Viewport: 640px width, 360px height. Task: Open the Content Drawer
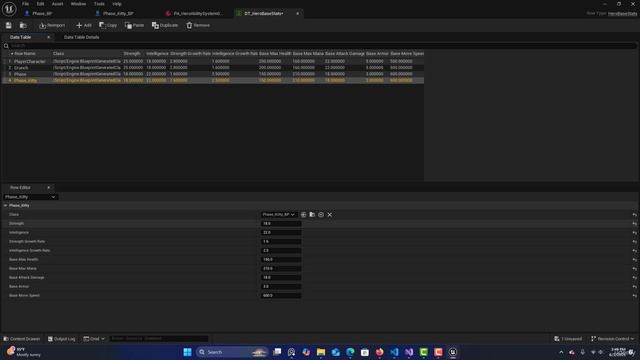tap(22, 339)
